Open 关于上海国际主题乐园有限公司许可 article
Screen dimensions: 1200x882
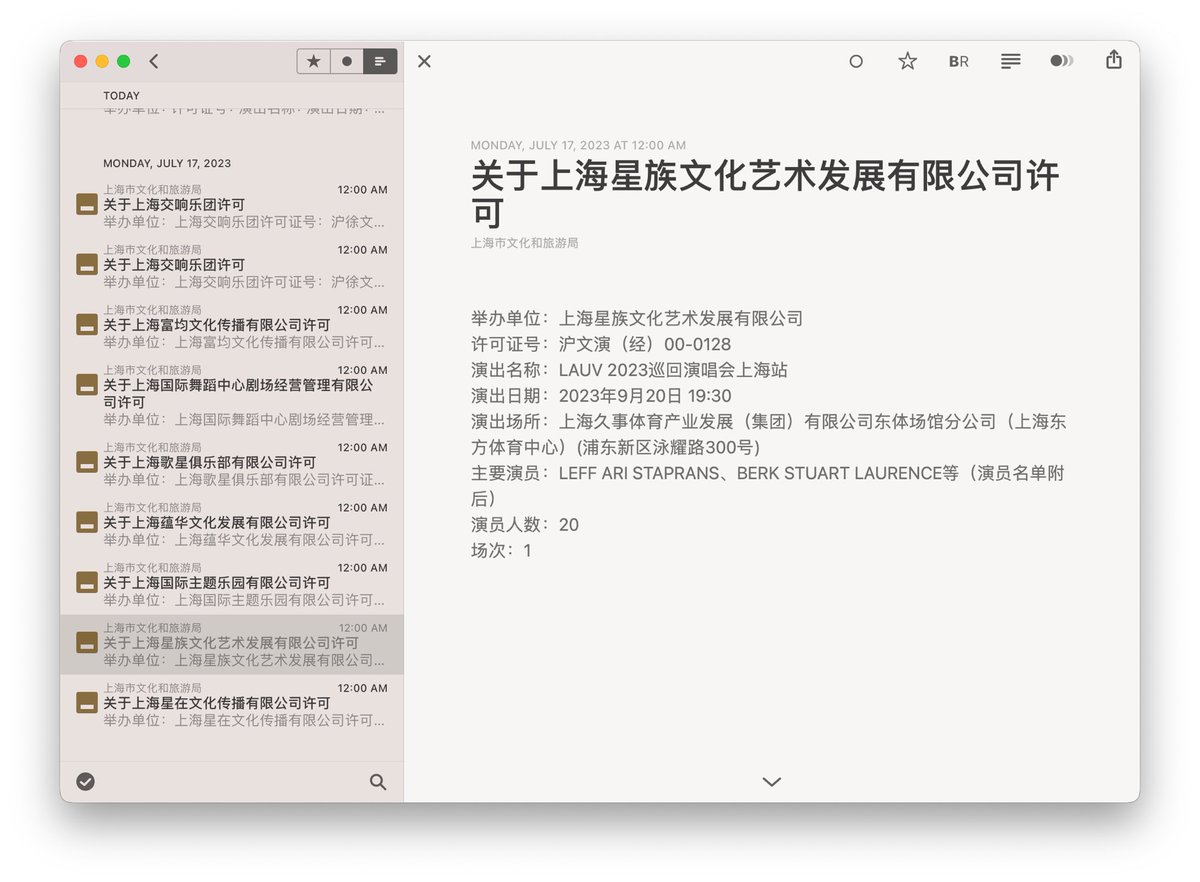232,582
